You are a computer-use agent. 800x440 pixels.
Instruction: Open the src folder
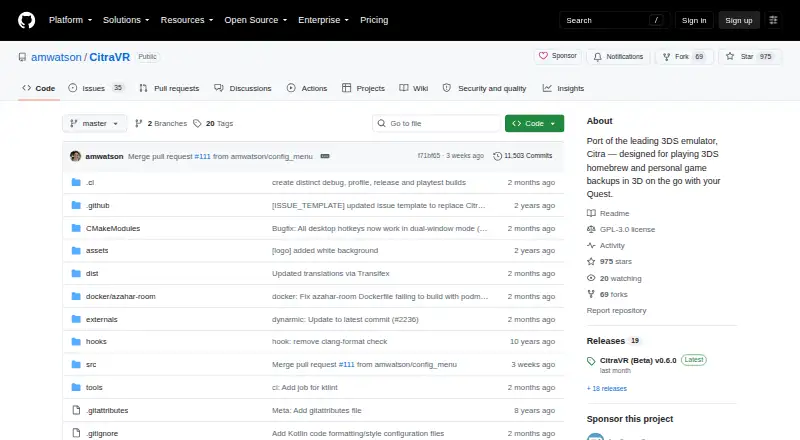pos(91,364)
